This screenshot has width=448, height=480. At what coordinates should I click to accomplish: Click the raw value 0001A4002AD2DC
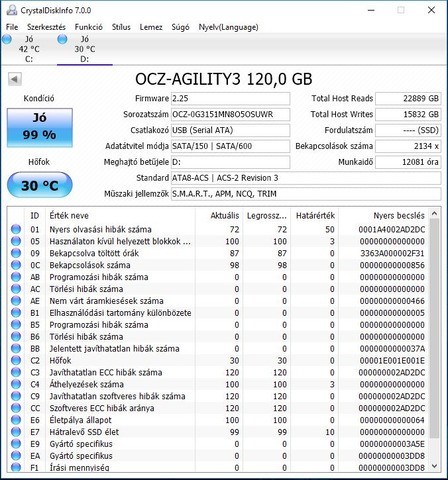(x=392, y=229)
